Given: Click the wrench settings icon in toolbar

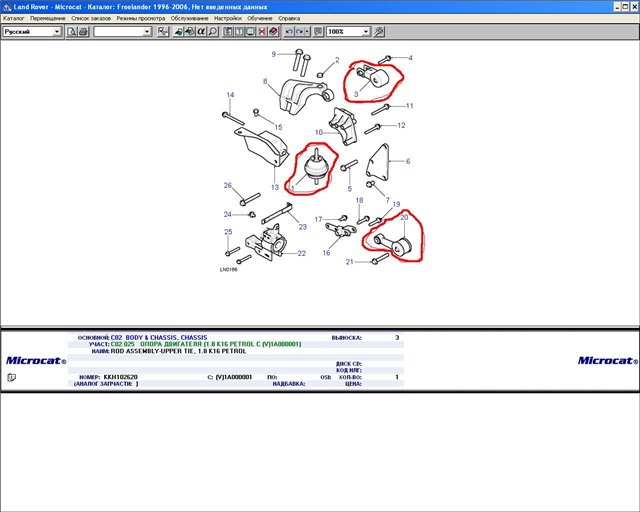Looking at the screenshot, I should 379,31.
